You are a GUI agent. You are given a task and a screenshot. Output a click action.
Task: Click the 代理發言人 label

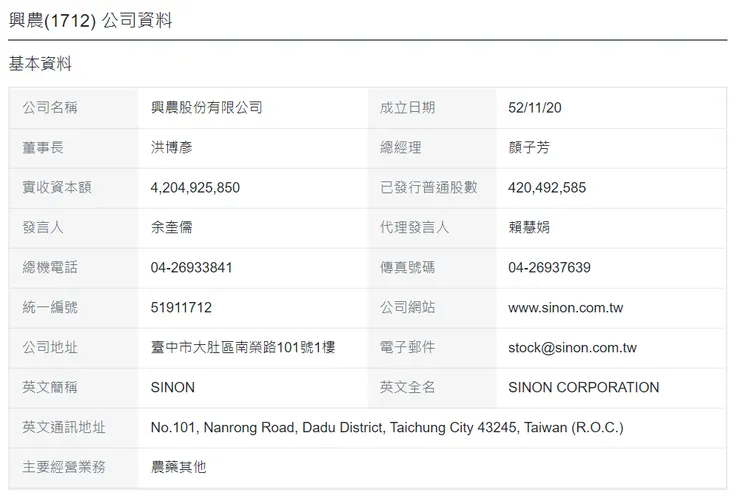[x=414, y=227]
